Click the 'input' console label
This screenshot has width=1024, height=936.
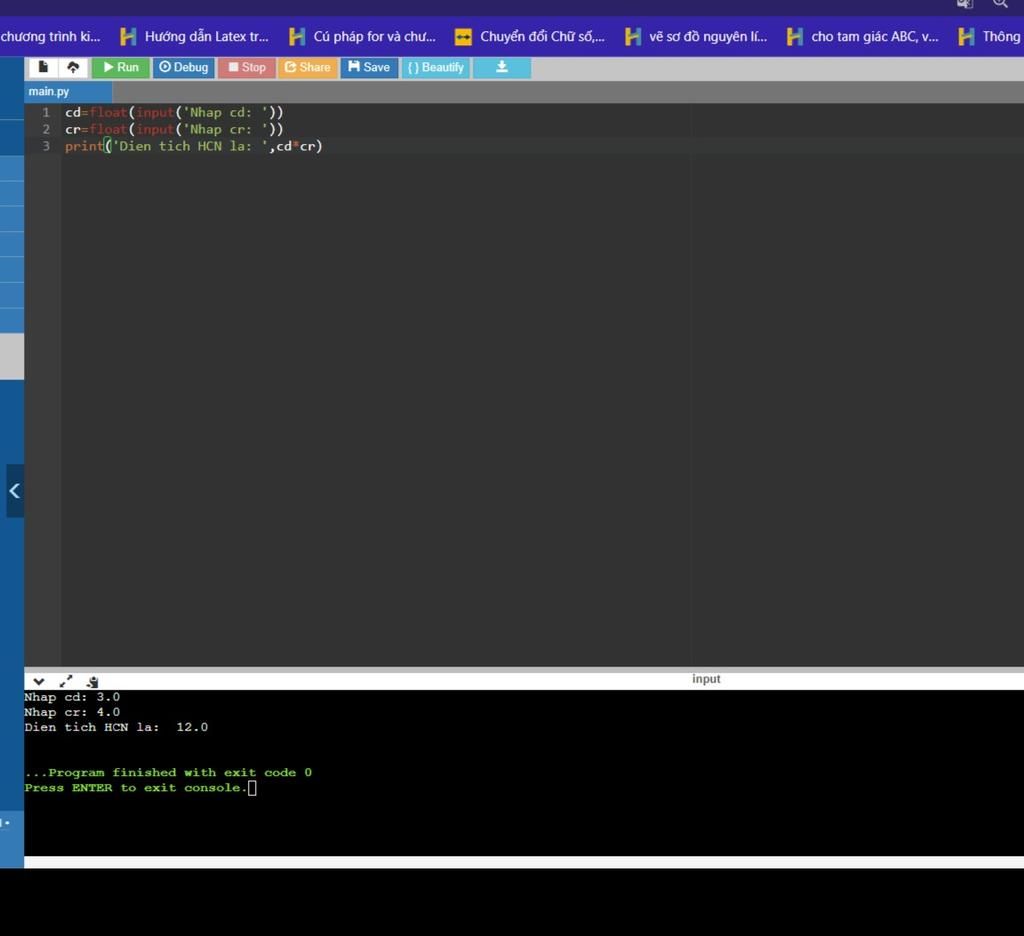pyautogui.click(x=706, y=679)
